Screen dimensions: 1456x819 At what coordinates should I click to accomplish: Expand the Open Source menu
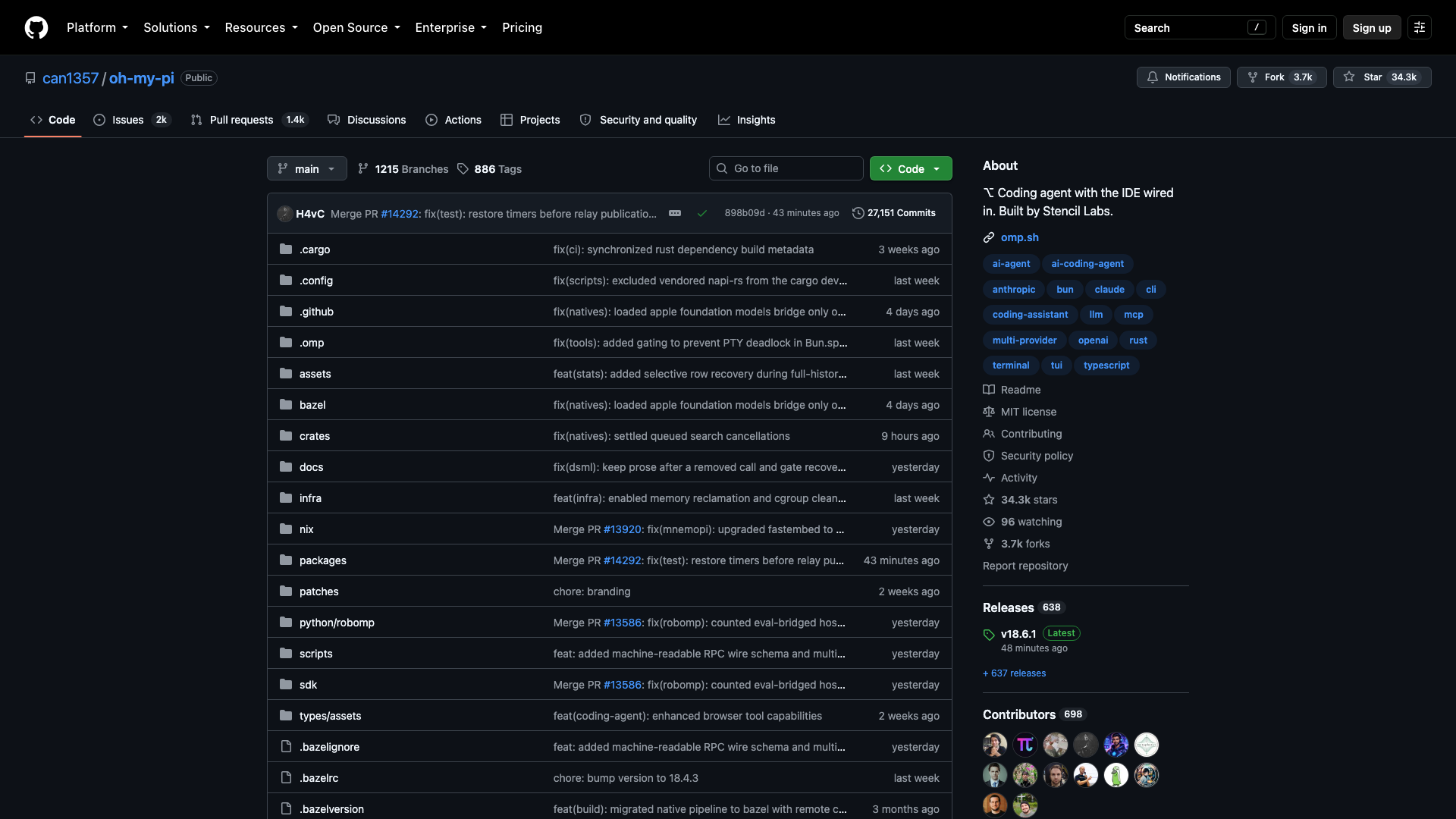click(x=356, y=27)
